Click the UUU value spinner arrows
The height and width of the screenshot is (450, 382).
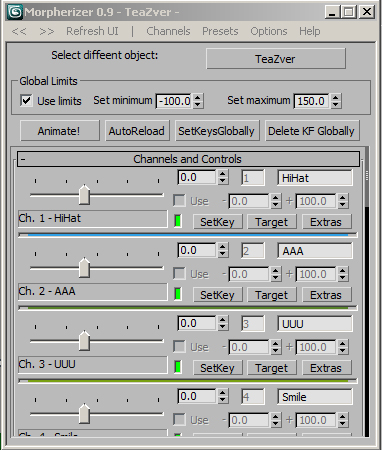(223, 323)
